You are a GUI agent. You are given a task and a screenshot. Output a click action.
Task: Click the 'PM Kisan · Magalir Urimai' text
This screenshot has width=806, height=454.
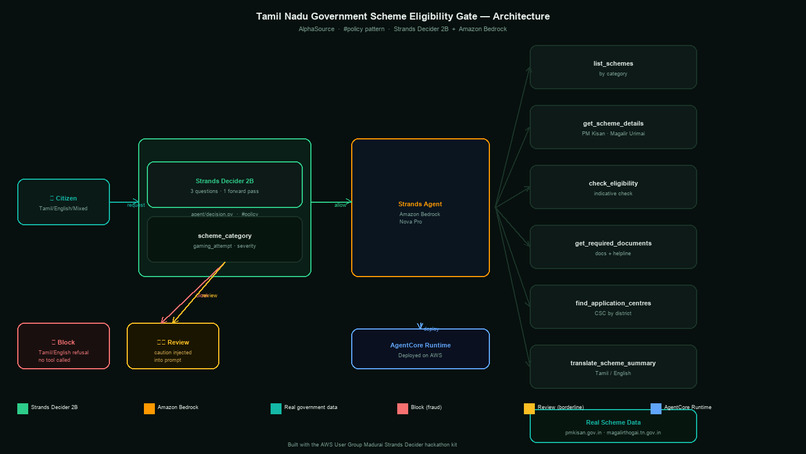[613, 134]
